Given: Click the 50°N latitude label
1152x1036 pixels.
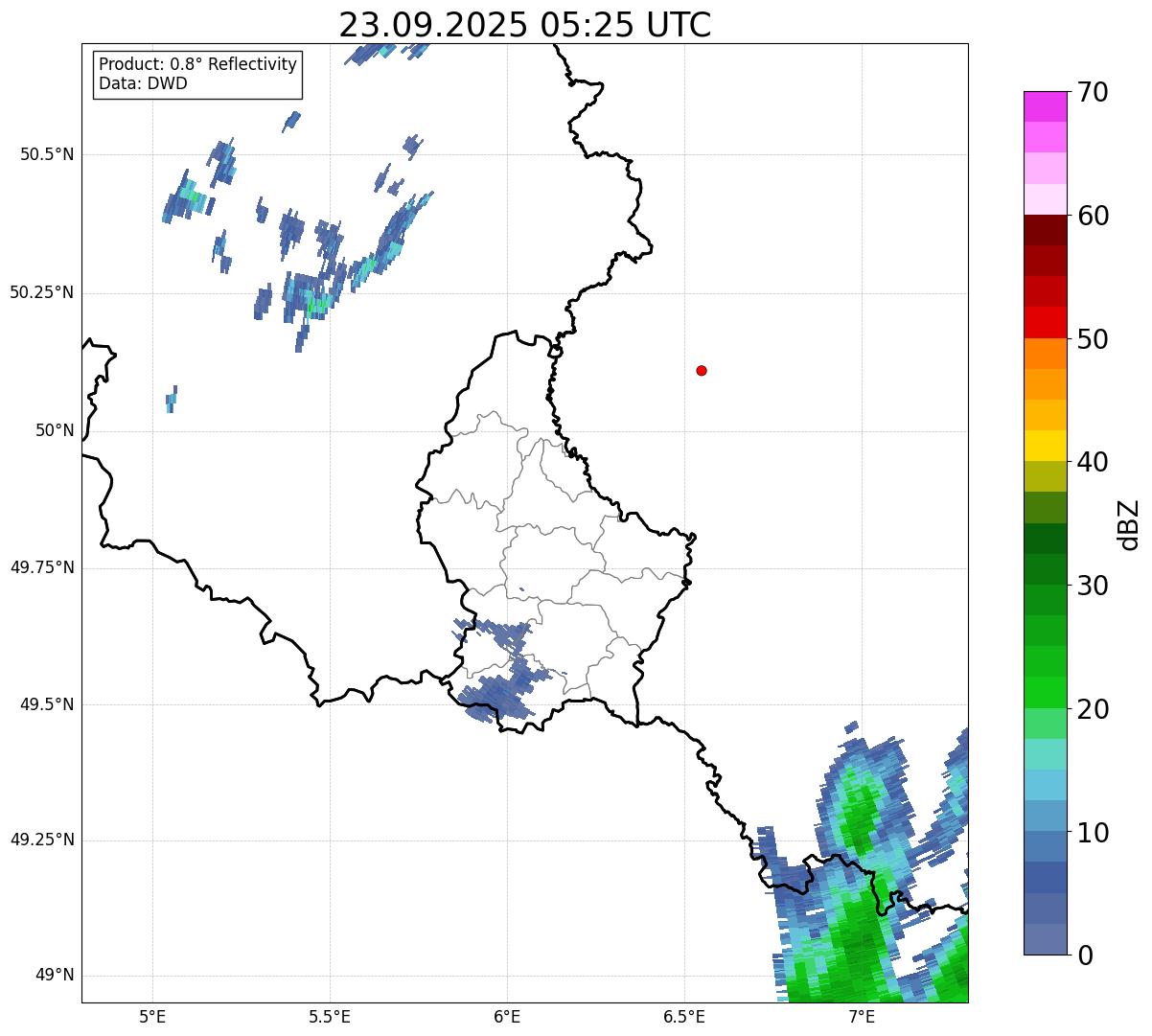Looking at the screenshot, I should 55,430.
